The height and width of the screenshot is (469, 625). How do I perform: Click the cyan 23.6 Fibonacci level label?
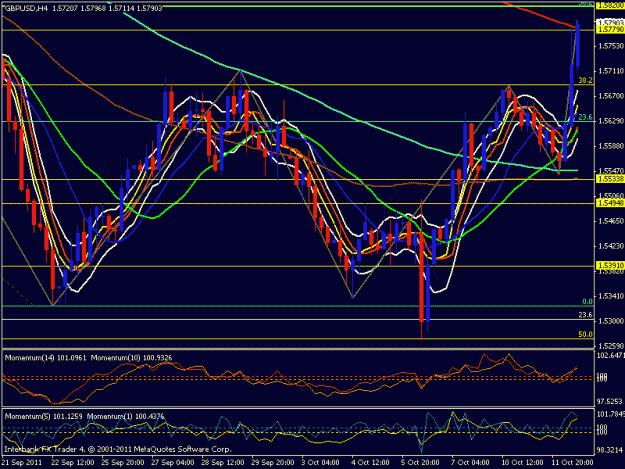pyautogui.click(x=585, y=117)
